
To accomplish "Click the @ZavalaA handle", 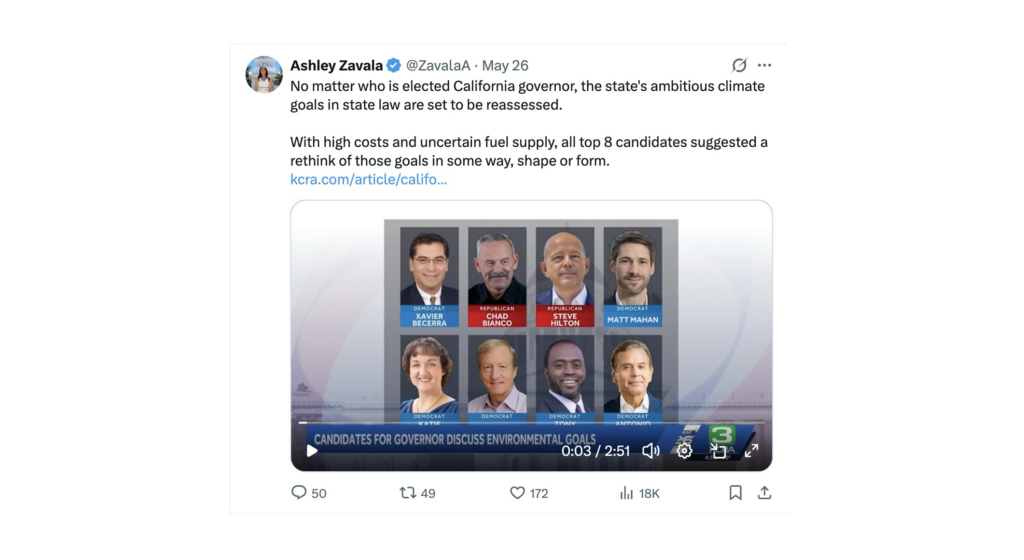I will [x=438, y=65].
